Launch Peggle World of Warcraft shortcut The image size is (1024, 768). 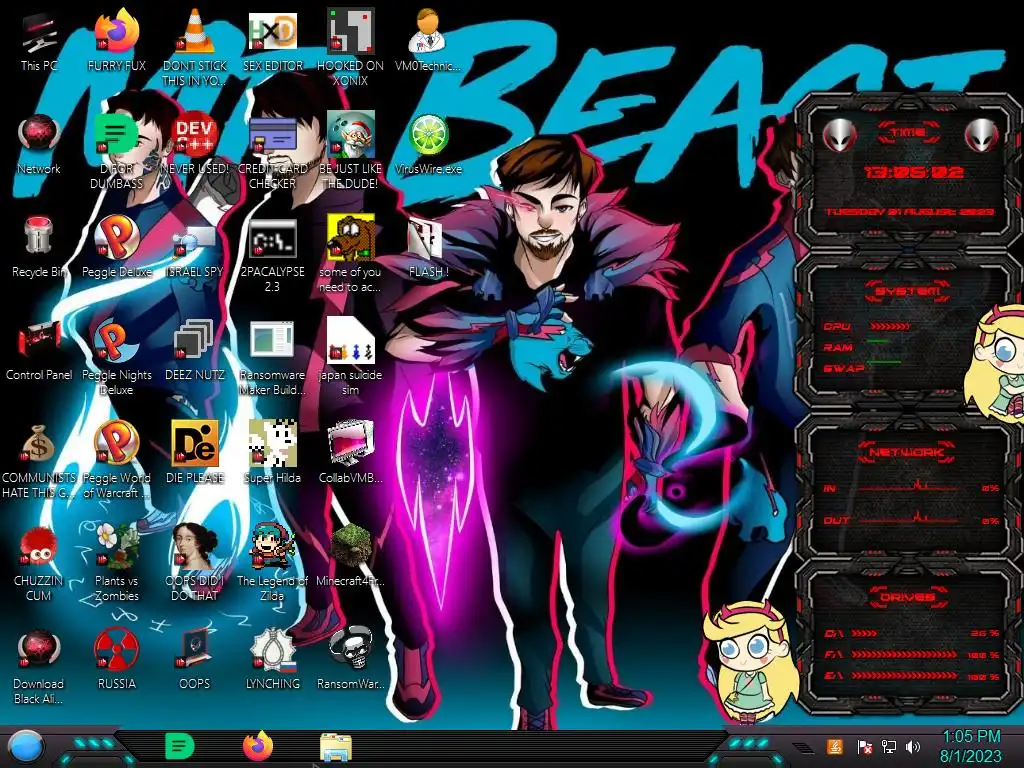(116, 460)
